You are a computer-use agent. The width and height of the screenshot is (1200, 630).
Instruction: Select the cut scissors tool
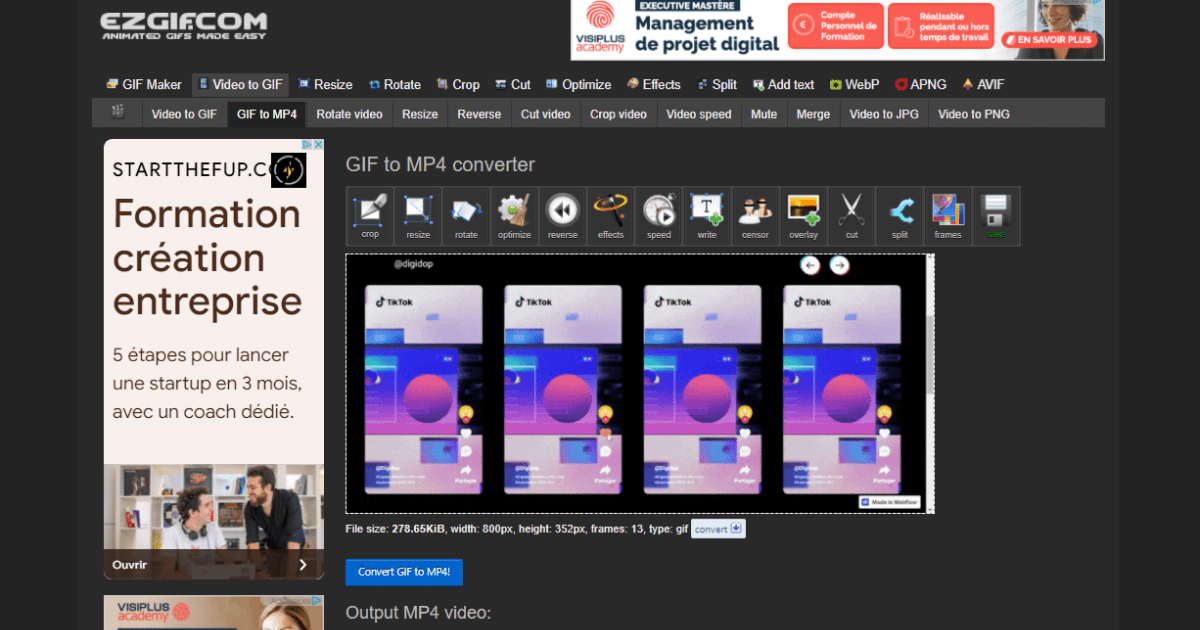[x=851, y=216]
